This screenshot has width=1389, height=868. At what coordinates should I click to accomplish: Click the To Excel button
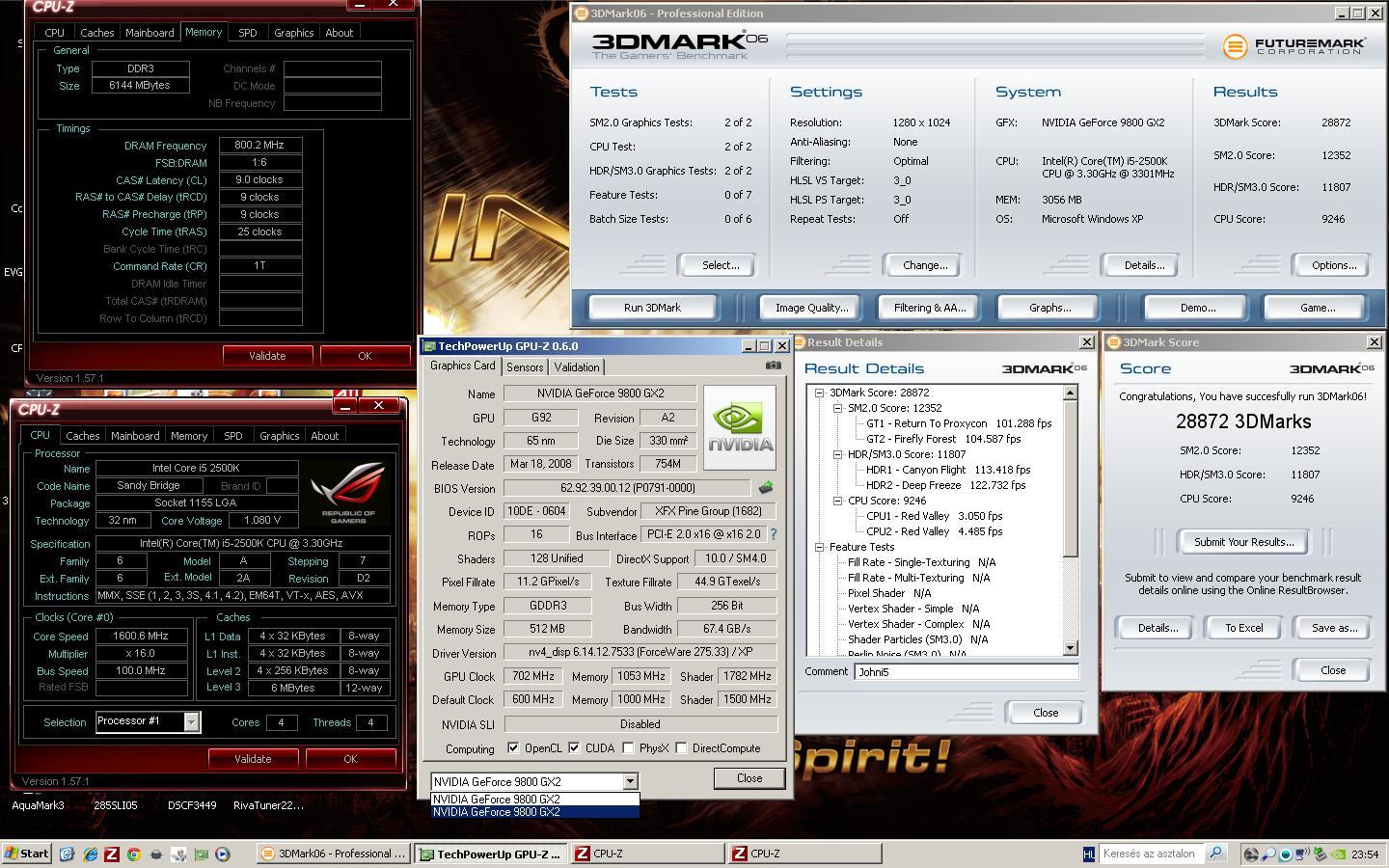click(1244, 628)
